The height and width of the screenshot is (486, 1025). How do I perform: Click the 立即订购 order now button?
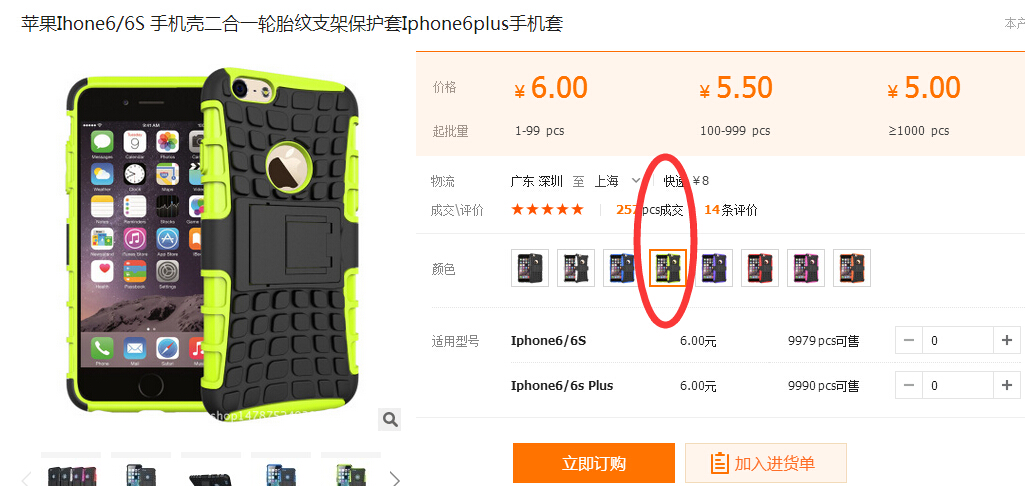[594, 464]
